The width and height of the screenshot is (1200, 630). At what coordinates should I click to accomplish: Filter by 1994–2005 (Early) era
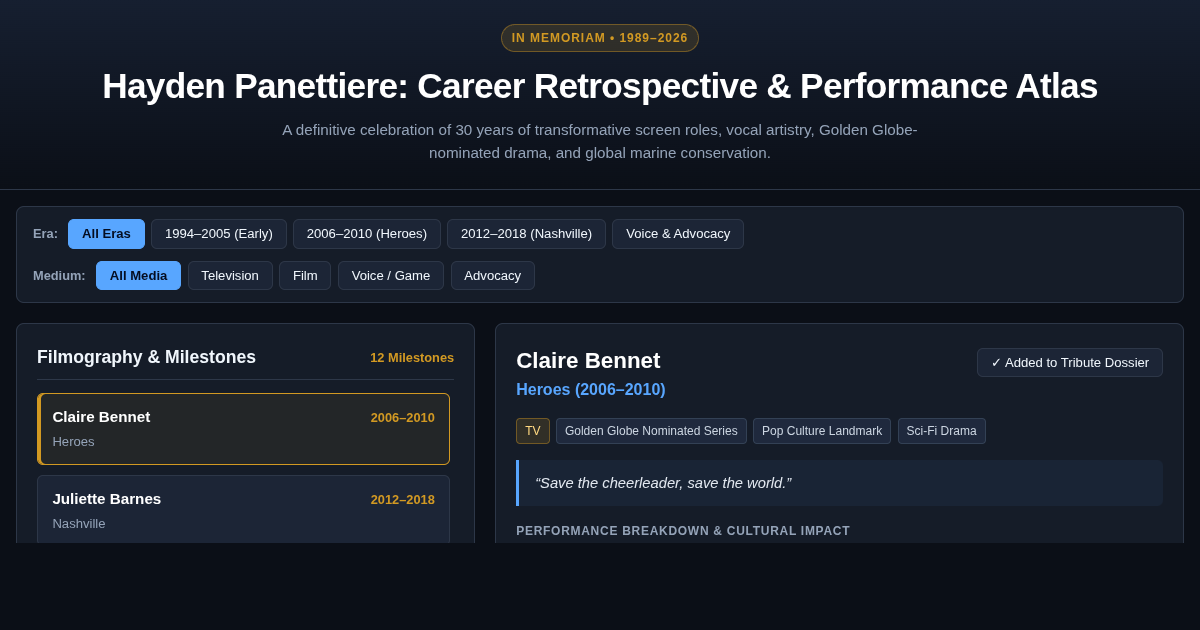pyautogui.click(x=219, y=234)
